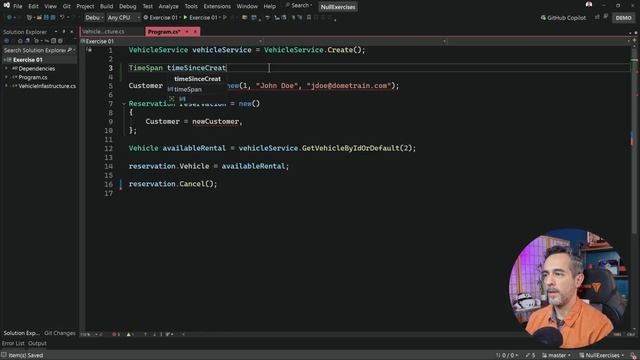
Task: Open the Help menu
Action: (x=269, y=7)
